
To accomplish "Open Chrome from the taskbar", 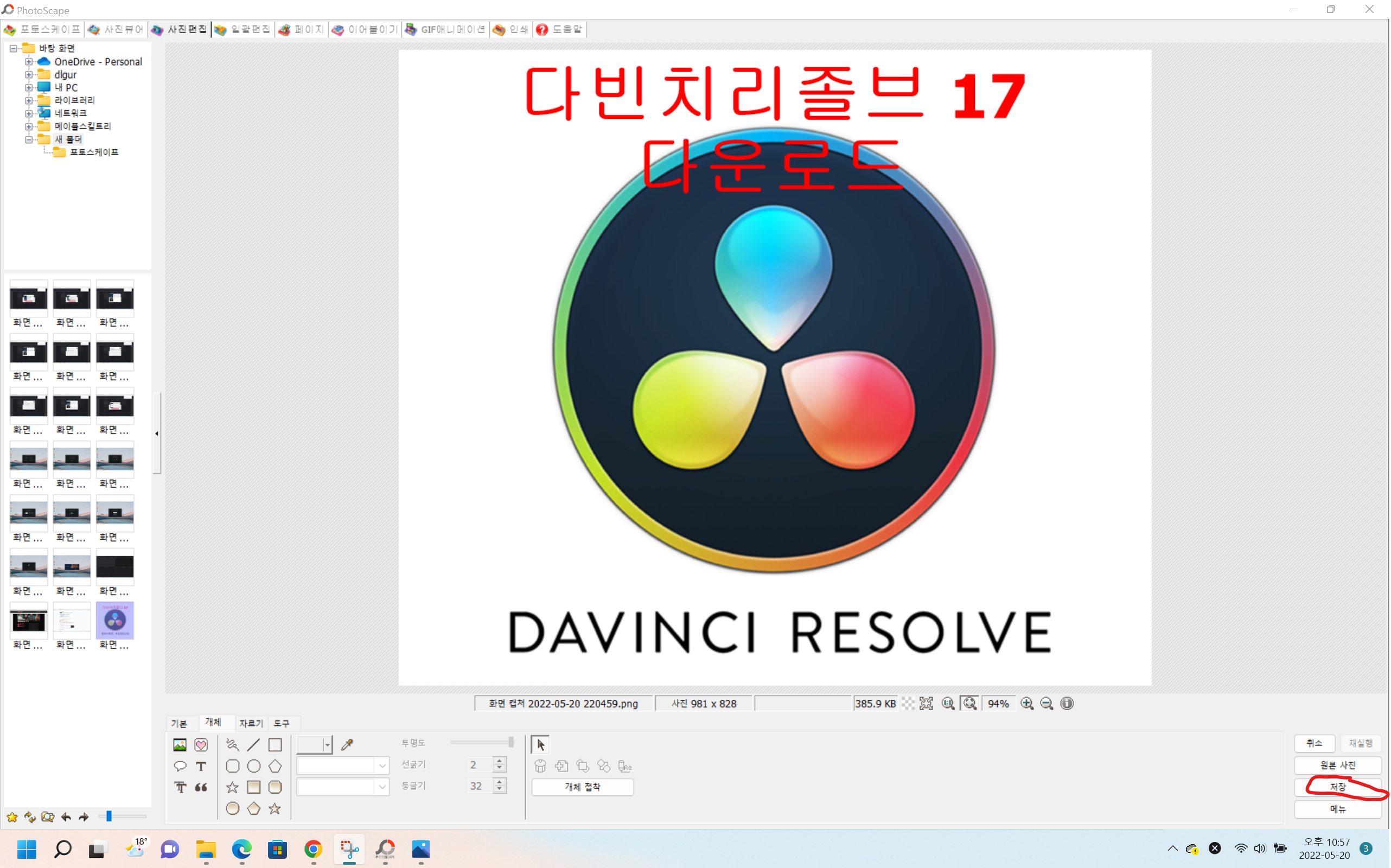I will tap(314, 849).
